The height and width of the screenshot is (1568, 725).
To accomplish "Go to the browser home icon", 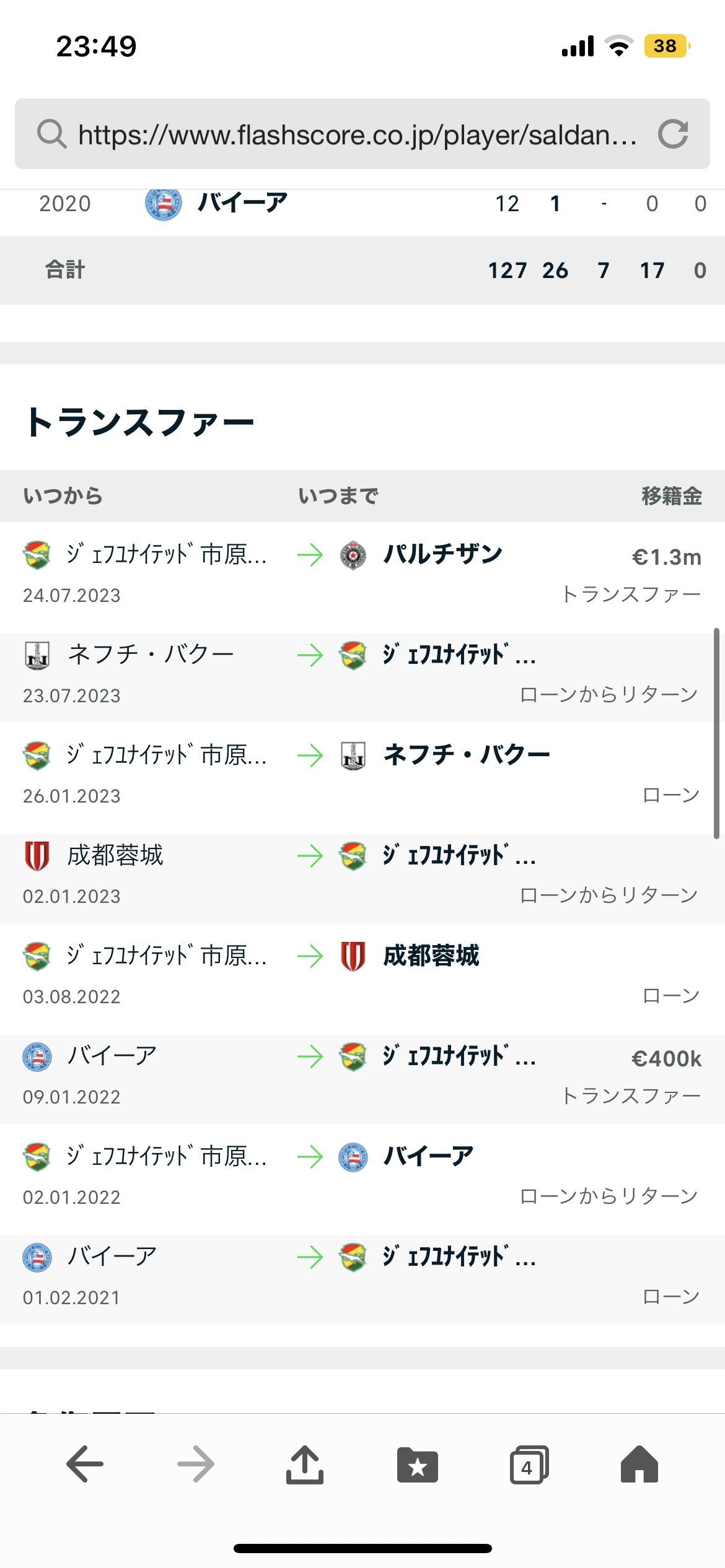I will 639,1464.
